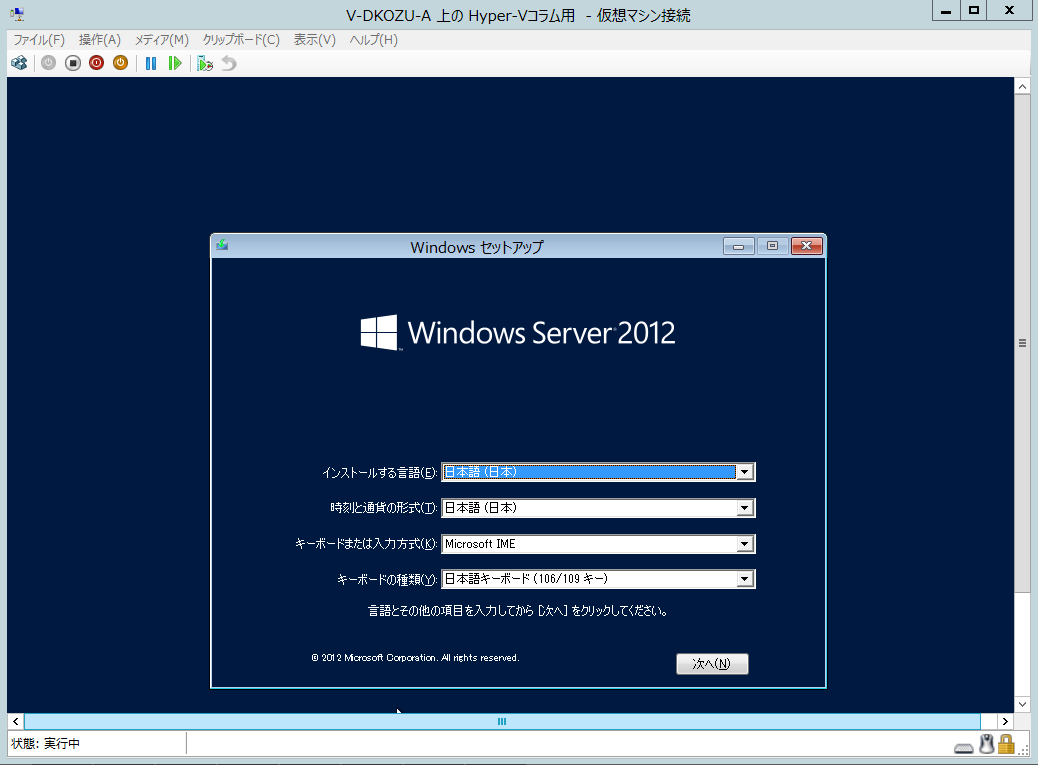Click the orange Save state icon
The image size is (1038, 765).
click(x=120, y=63)
